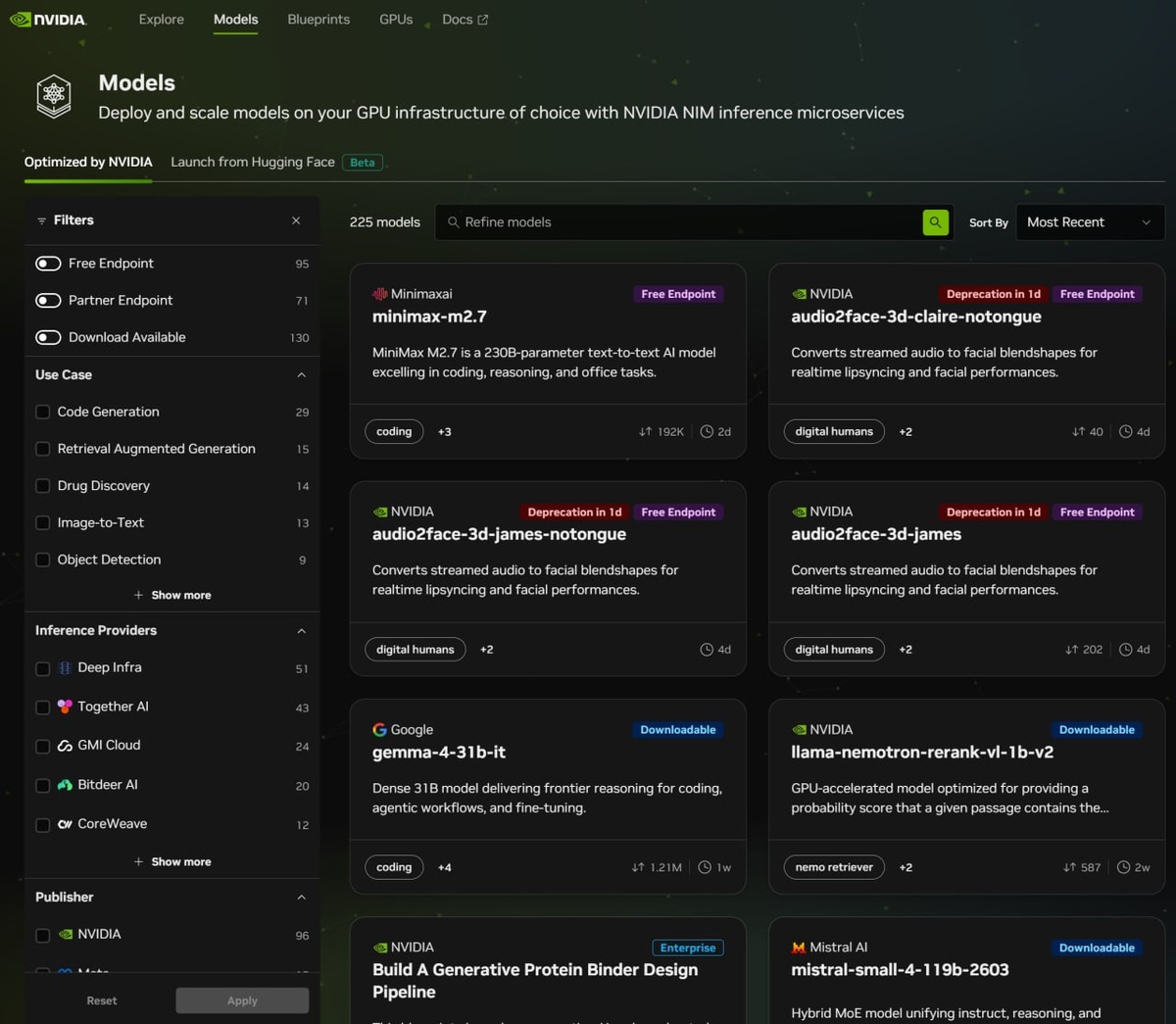Viewport: 1176px width, 1024px height.
Task: Select the Optimized by NVIDIA tab
Action: tap(88, 163)
